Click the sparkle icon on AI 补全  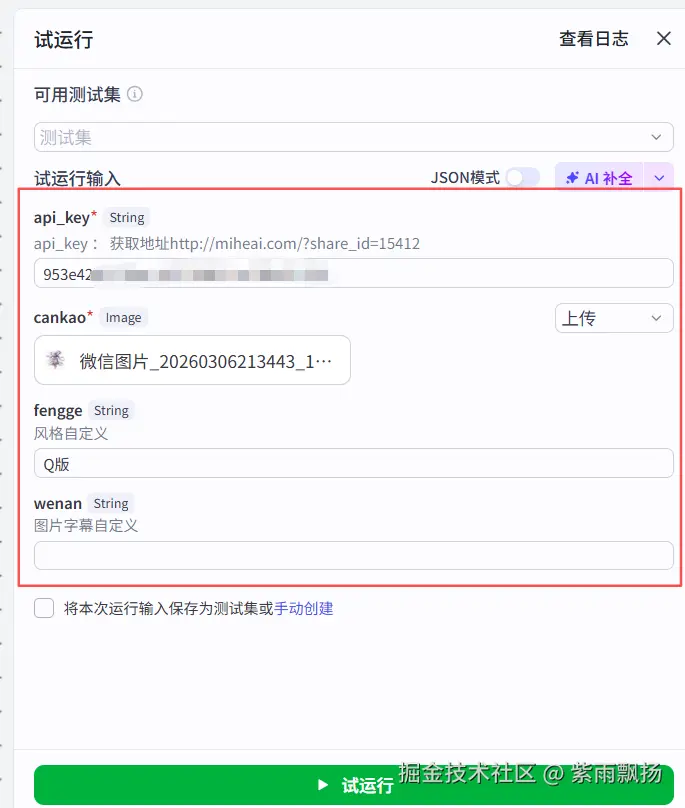pyautogui.click(x=572, y=178)
